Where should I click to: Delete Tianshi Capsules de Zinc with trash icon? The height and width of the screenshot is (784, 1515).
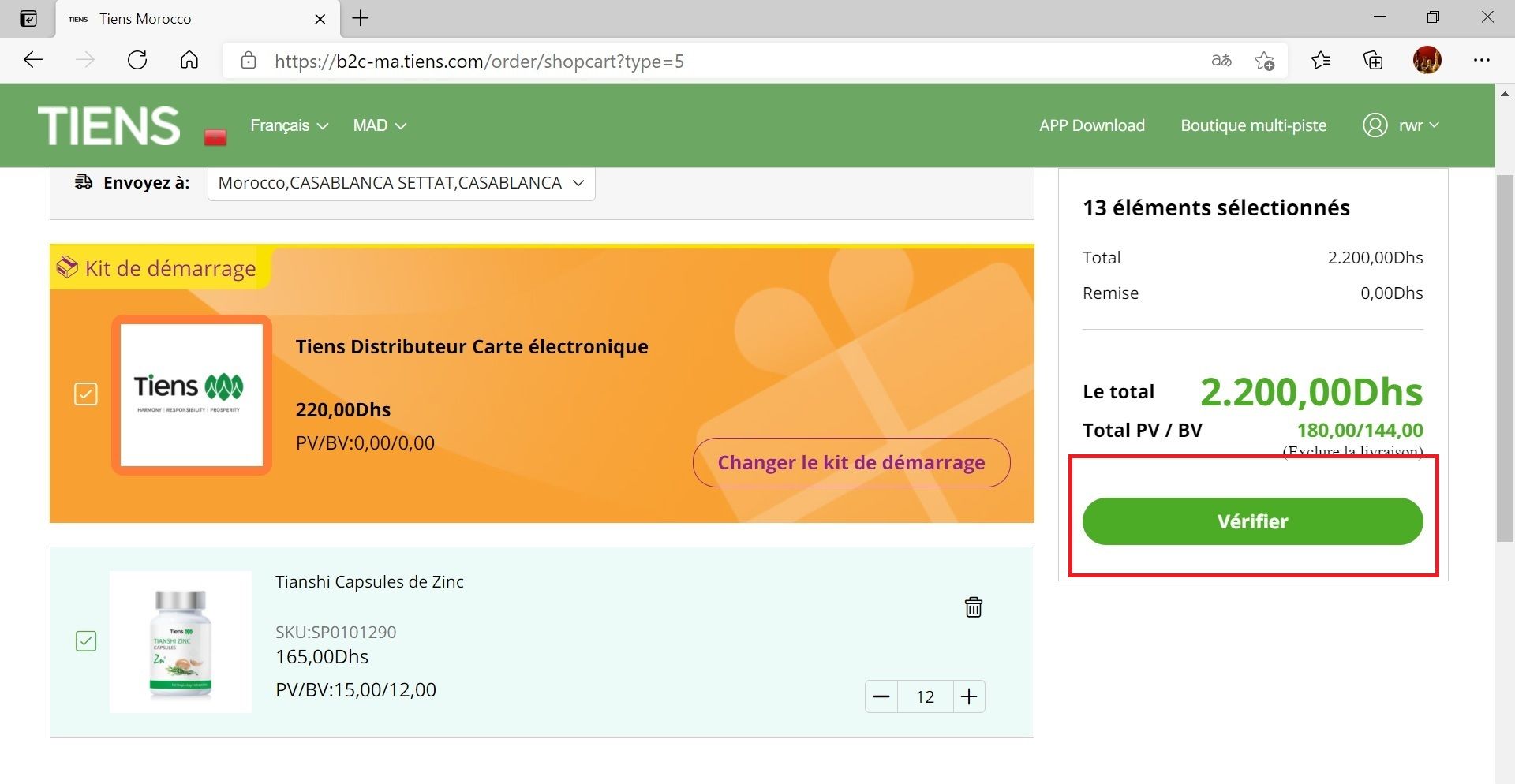tap(973, 607)
